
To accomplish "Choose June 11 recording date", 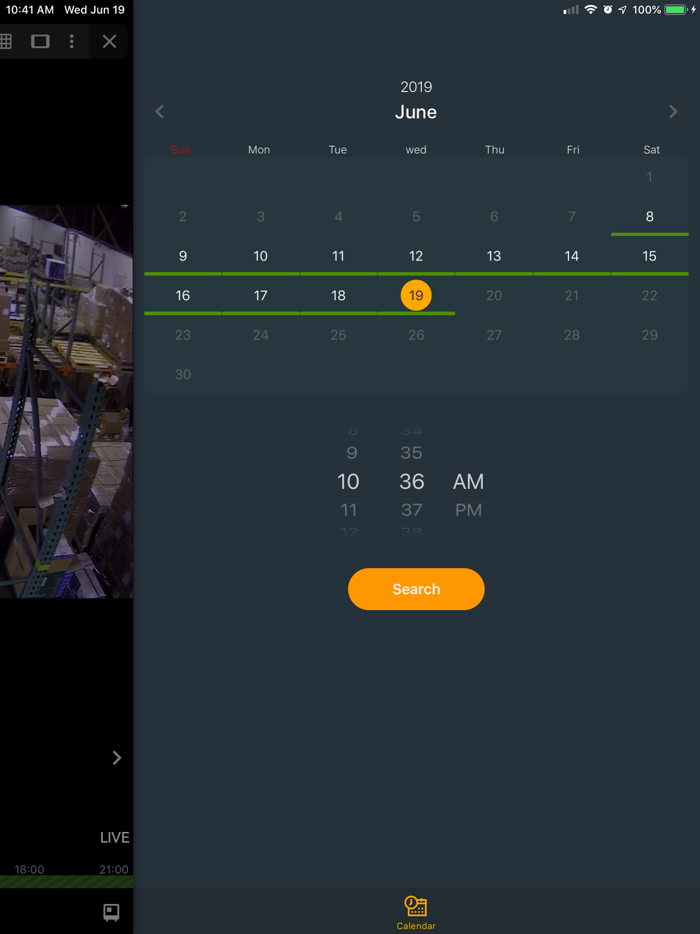I will click(x=338, y=256).
